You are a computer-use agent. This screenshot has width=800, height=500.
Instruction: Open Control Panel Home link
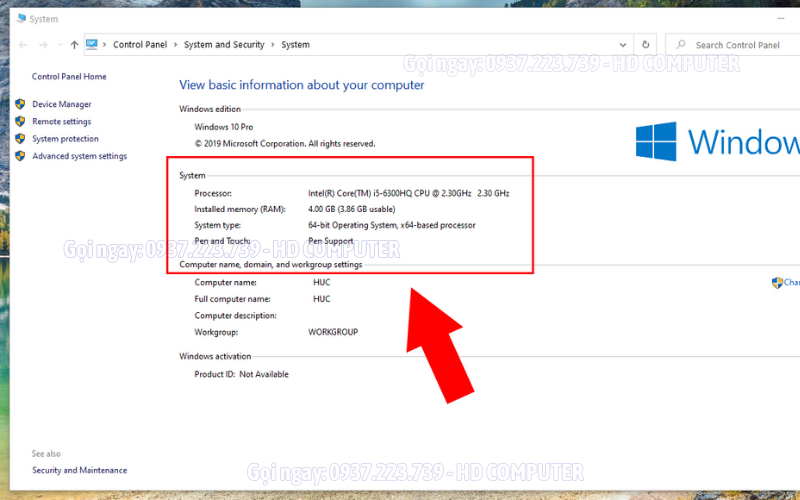69,77
